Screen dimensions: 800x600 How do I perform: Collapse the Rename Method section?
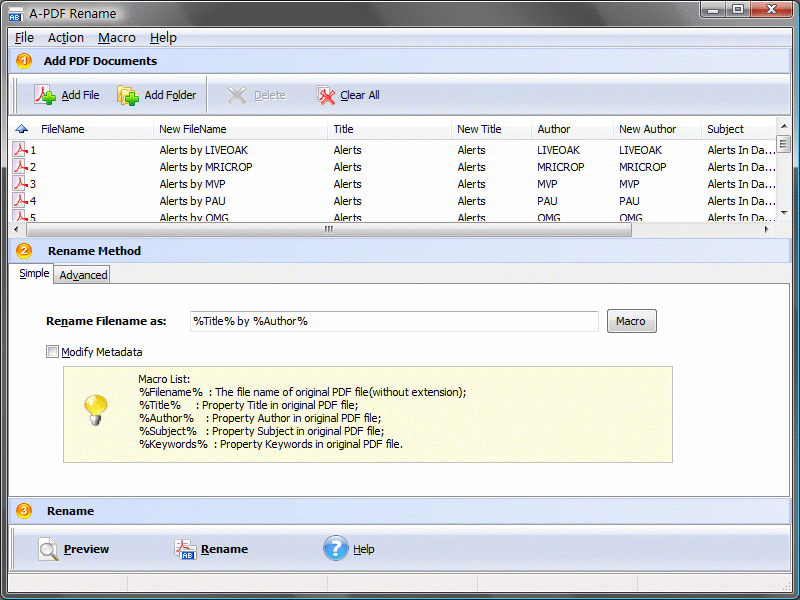pos(23,251)
